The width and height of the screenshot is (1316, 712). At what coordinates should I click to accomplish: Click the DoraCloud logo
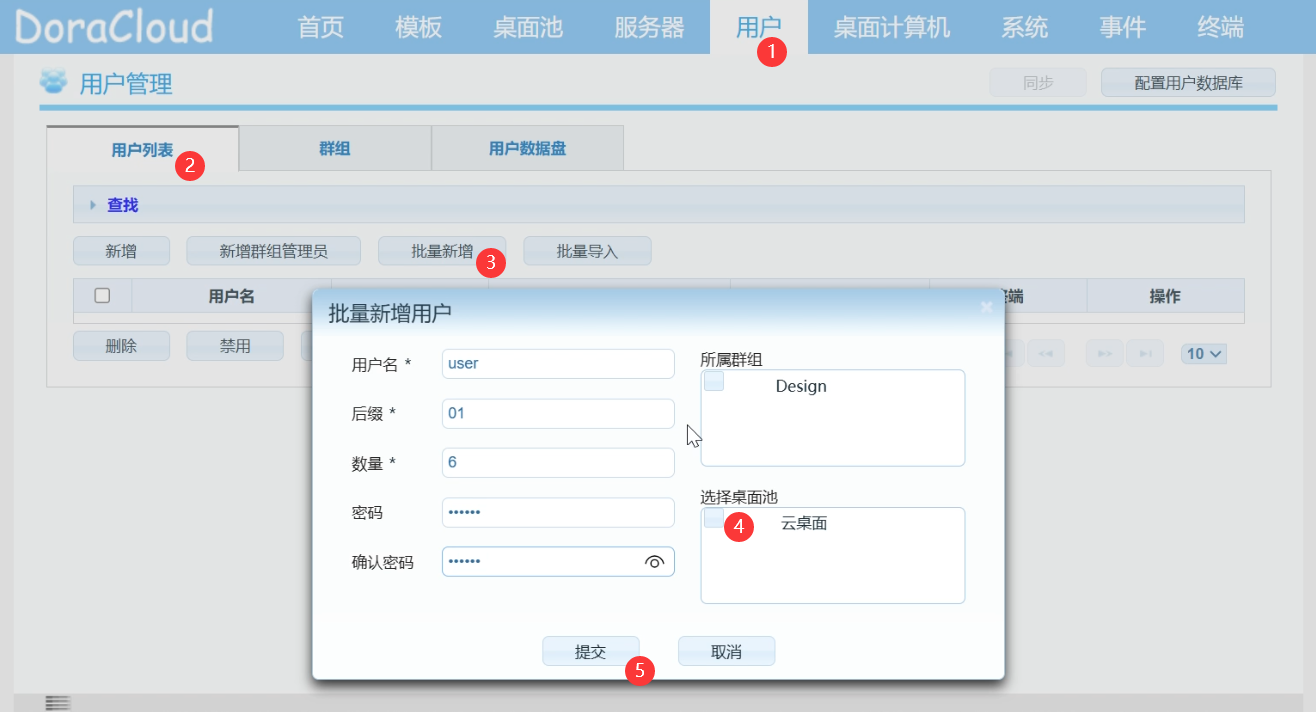tap(114, 27)
